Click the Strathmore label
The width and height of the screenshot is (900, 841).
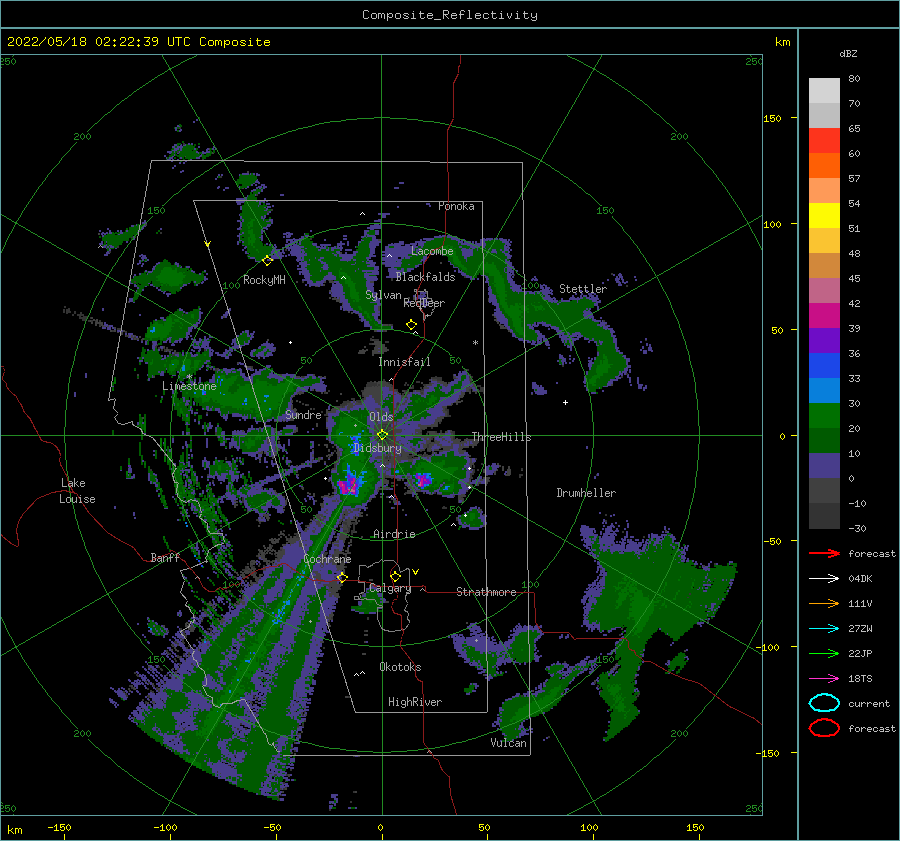pos(486,592)
